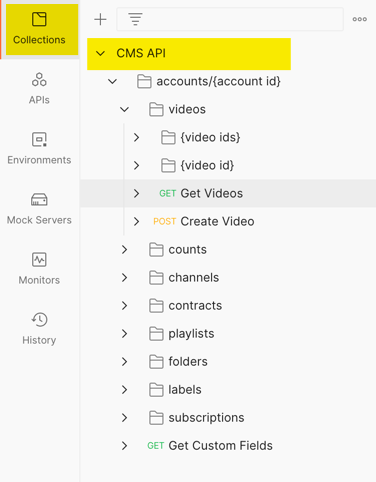
Task: Click the labels folder icon
Action: [156, 389]
